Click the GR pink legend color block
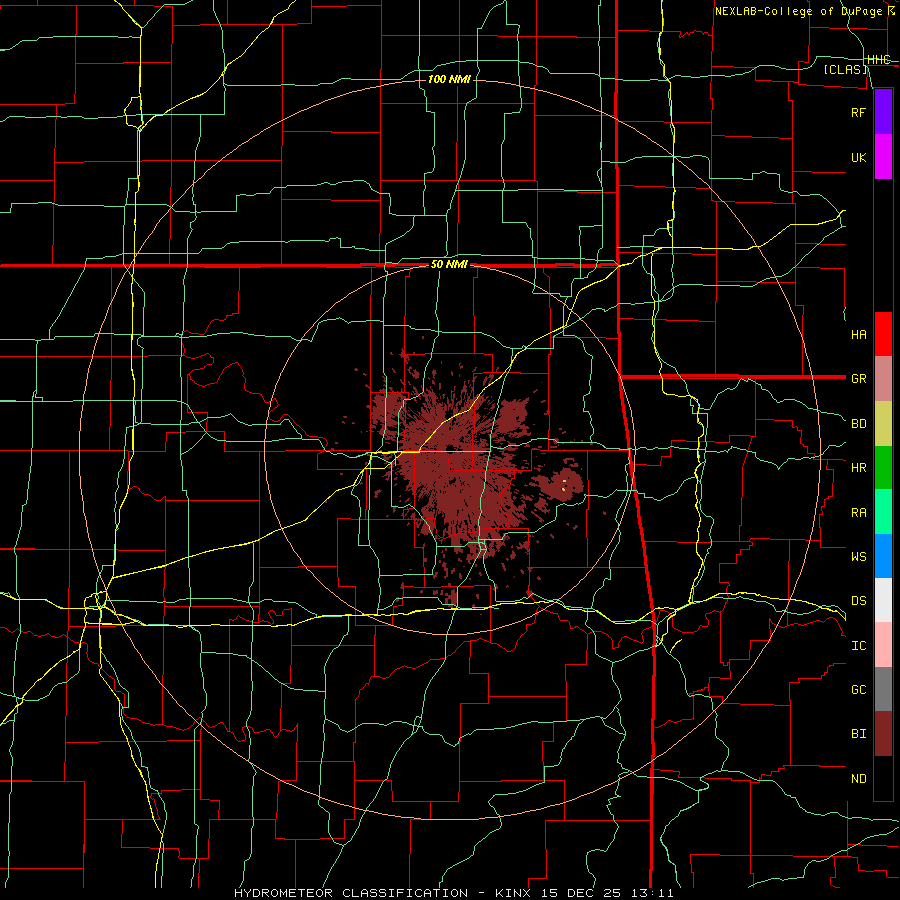This screenshot has width=900, height=900. click(x=883, y=379)
